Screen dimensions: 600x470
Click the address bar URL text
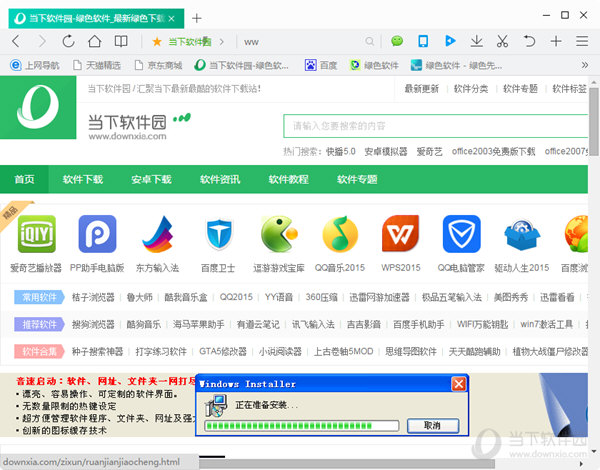251,42
